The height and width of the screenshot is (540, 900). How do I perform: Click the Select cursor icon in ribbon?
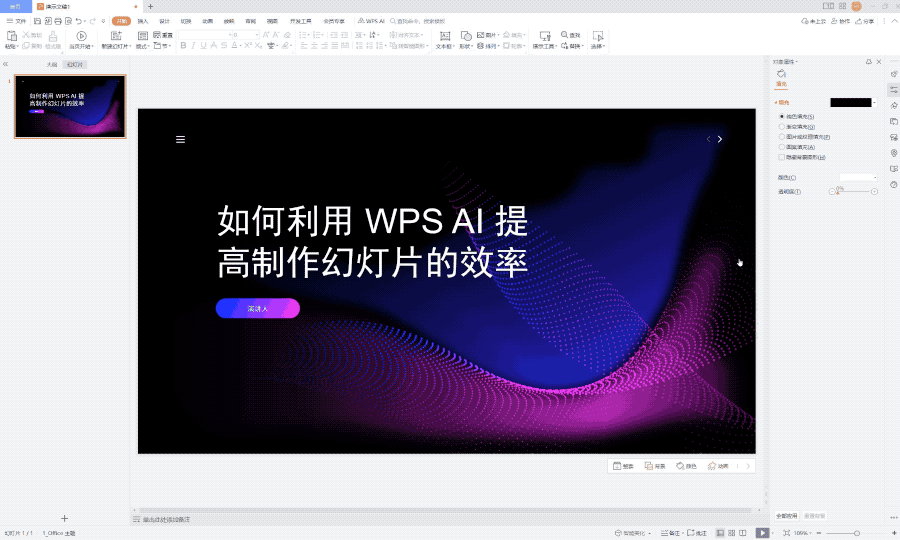pos(598,36)
